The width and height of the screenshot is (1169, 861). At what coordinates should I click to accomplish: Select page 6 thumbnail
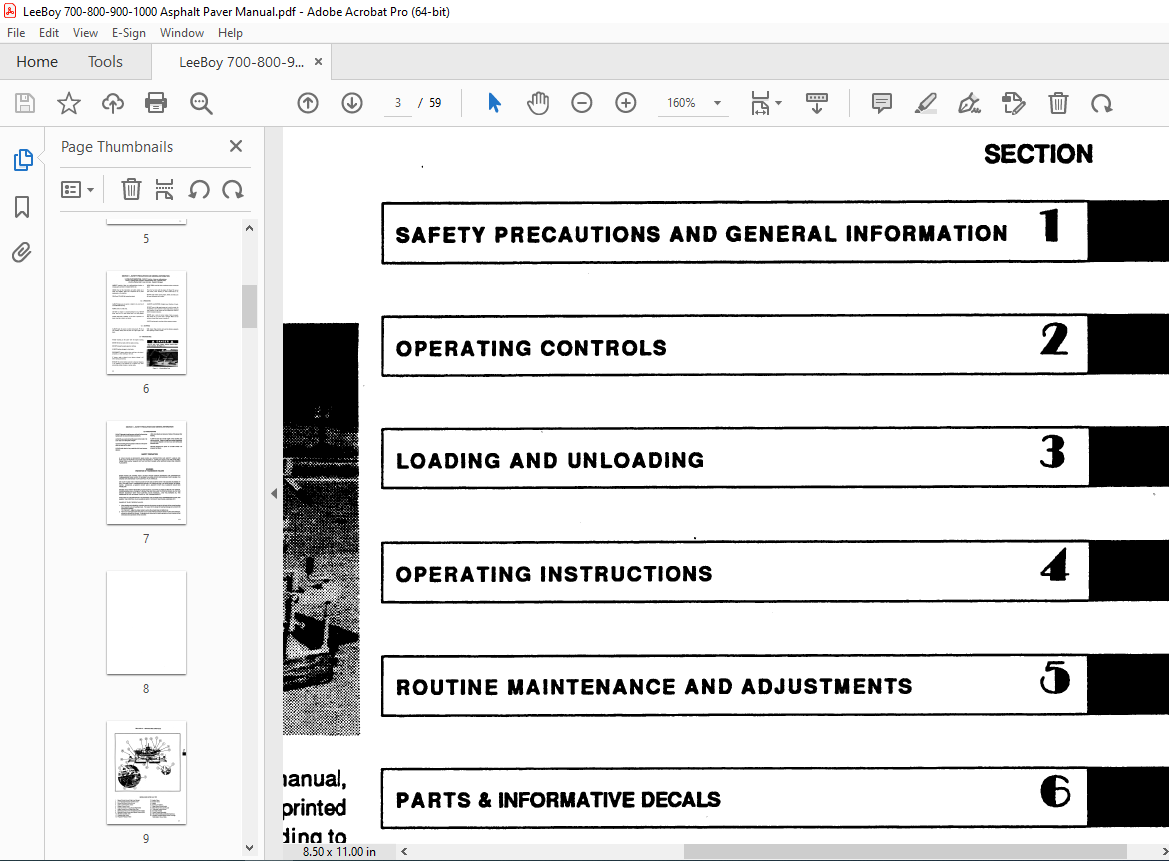coord(146,323)
